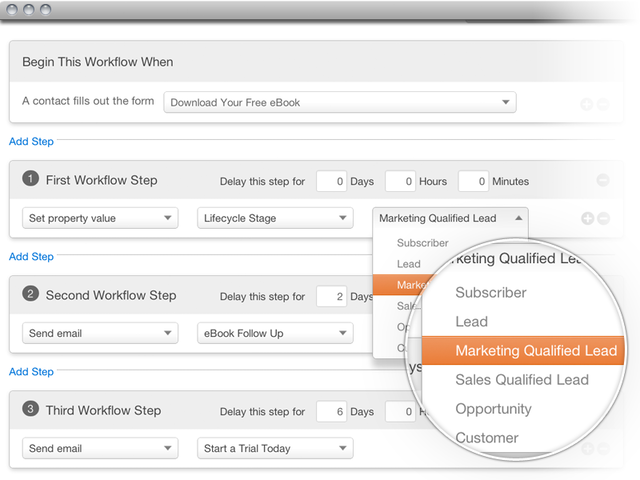Click the Minutes delay field in first step

pos(473,181)
